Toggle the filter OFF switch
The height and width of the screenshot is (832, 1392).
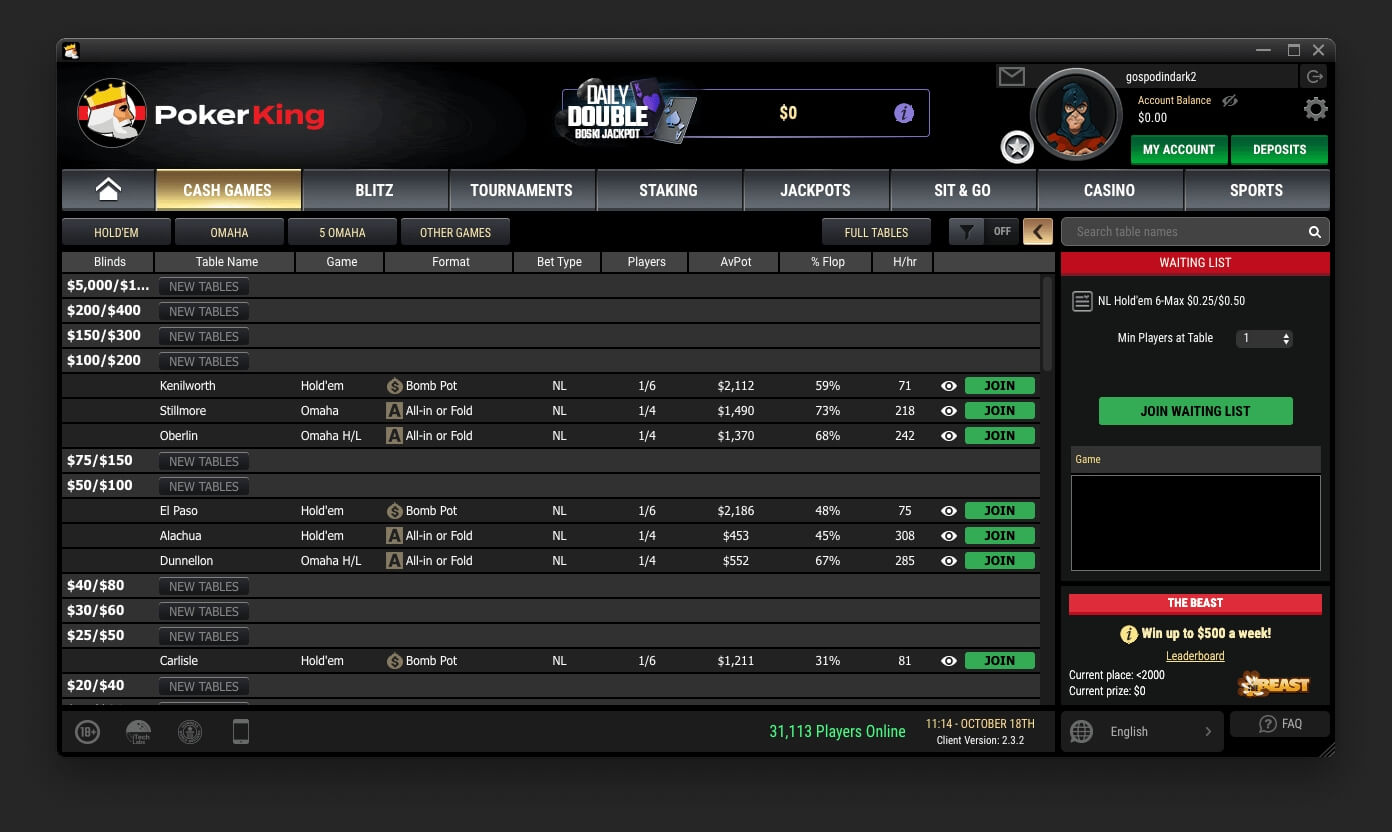[1001, 232]
